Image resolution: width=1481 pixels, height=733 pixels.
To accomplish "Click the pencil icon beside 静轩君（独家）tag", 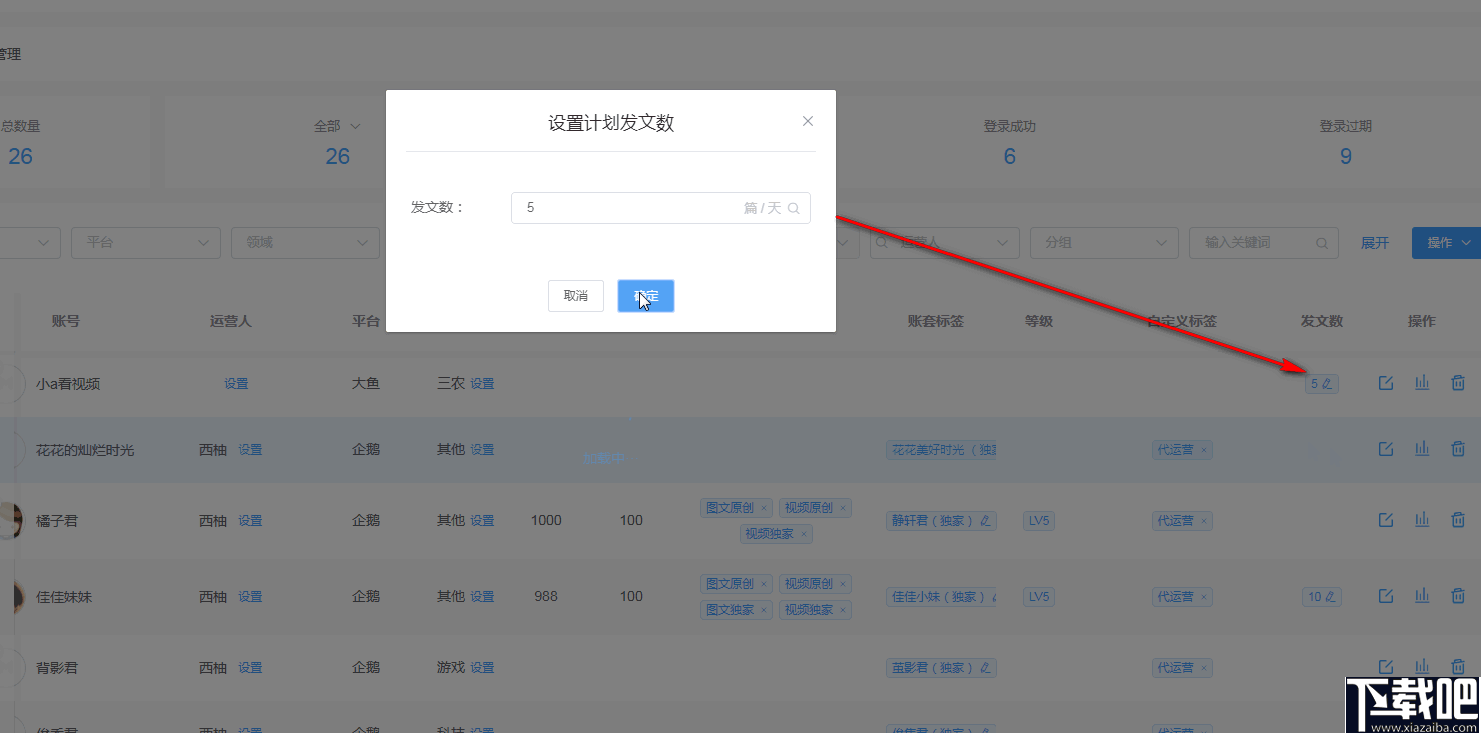I will tap(987, 520).
